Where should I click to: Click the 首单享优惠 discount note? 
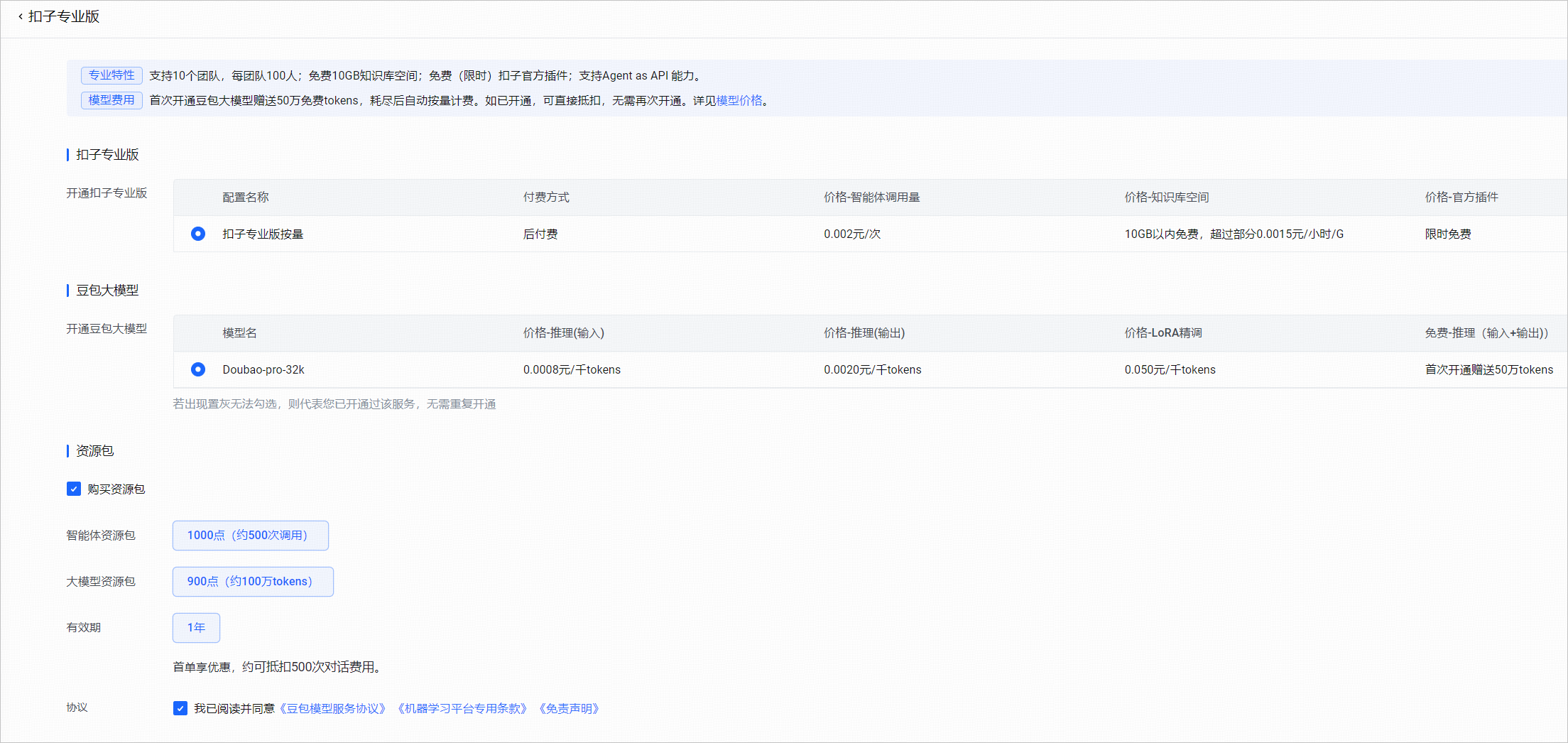pyautogui.click(x=278, y=667)
